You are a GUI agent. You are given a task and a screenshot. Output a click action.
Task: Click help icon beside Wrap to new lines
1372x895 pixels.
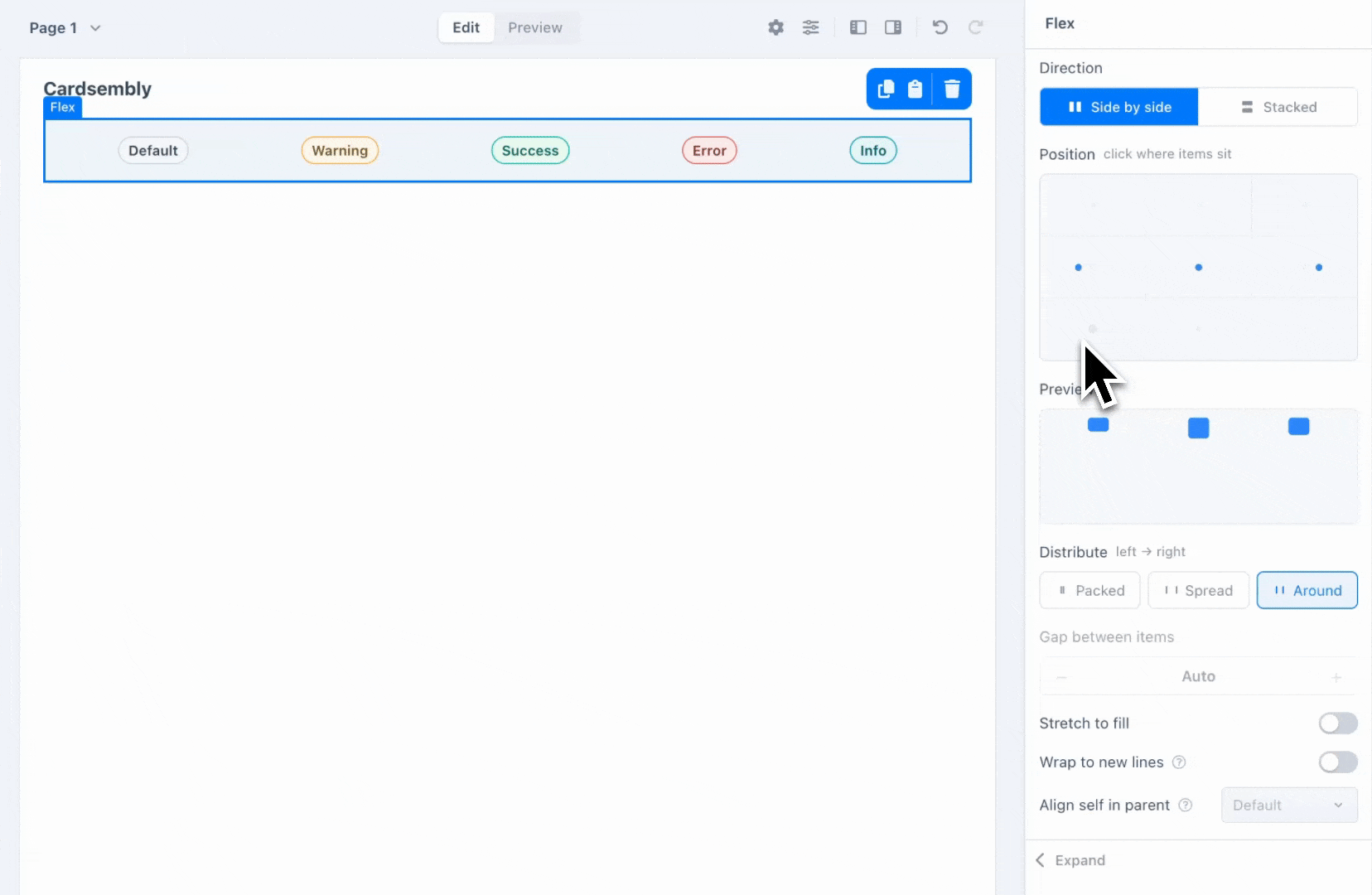[x=1179, y=762]
